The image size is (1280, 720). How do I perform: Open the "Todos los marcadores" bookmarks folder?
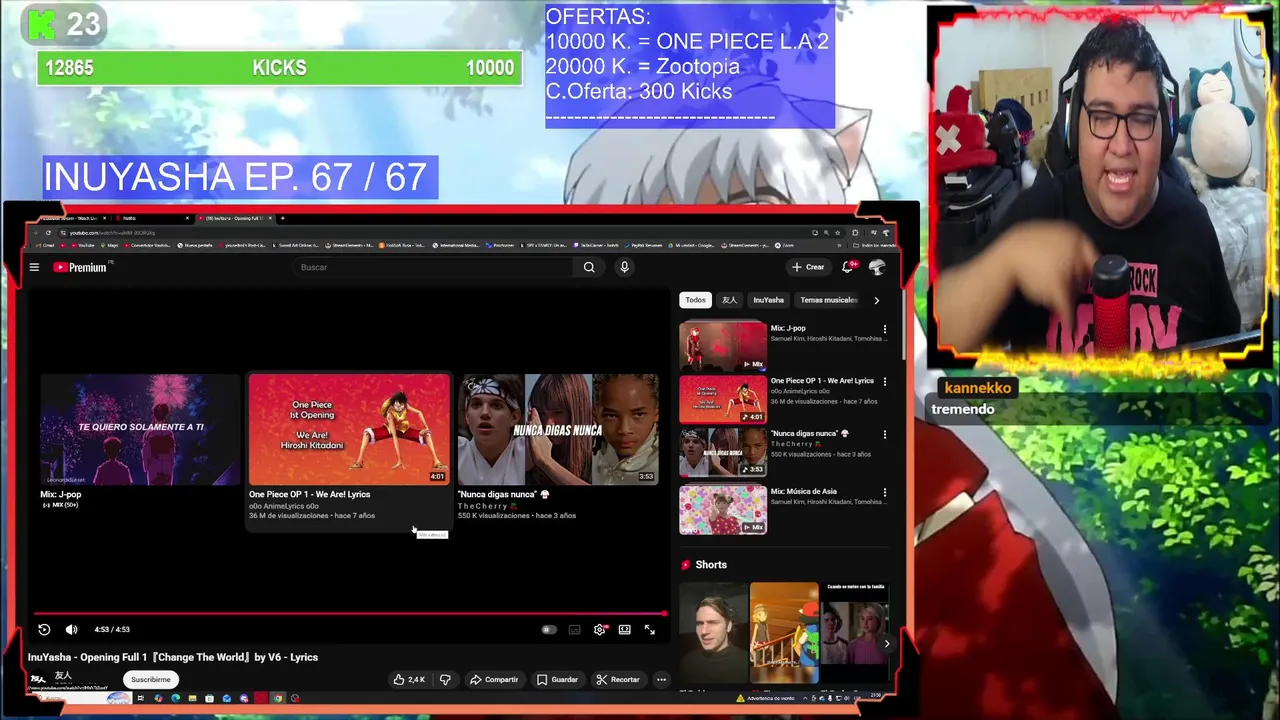click(x=875, y=245)
